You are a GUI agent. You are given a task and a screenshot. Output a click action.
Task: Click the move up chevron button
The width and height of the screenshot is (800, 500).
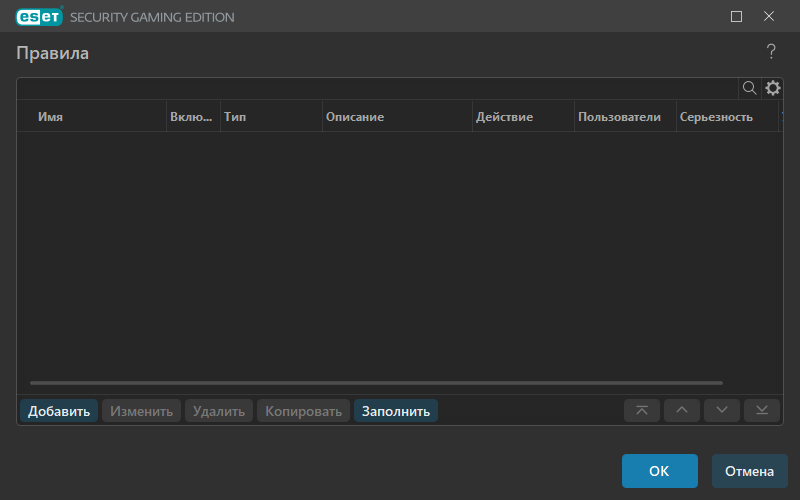point(682,411)
